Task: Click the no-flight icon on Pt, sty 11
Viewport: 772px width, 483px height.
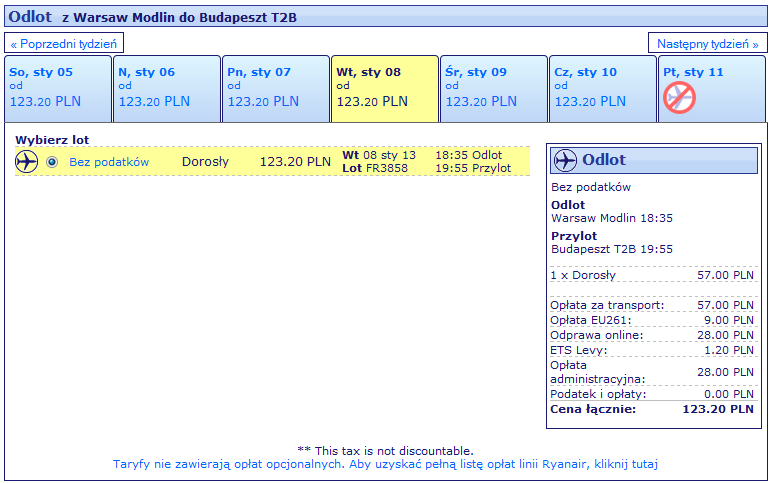Action: (x=679, y=97)
